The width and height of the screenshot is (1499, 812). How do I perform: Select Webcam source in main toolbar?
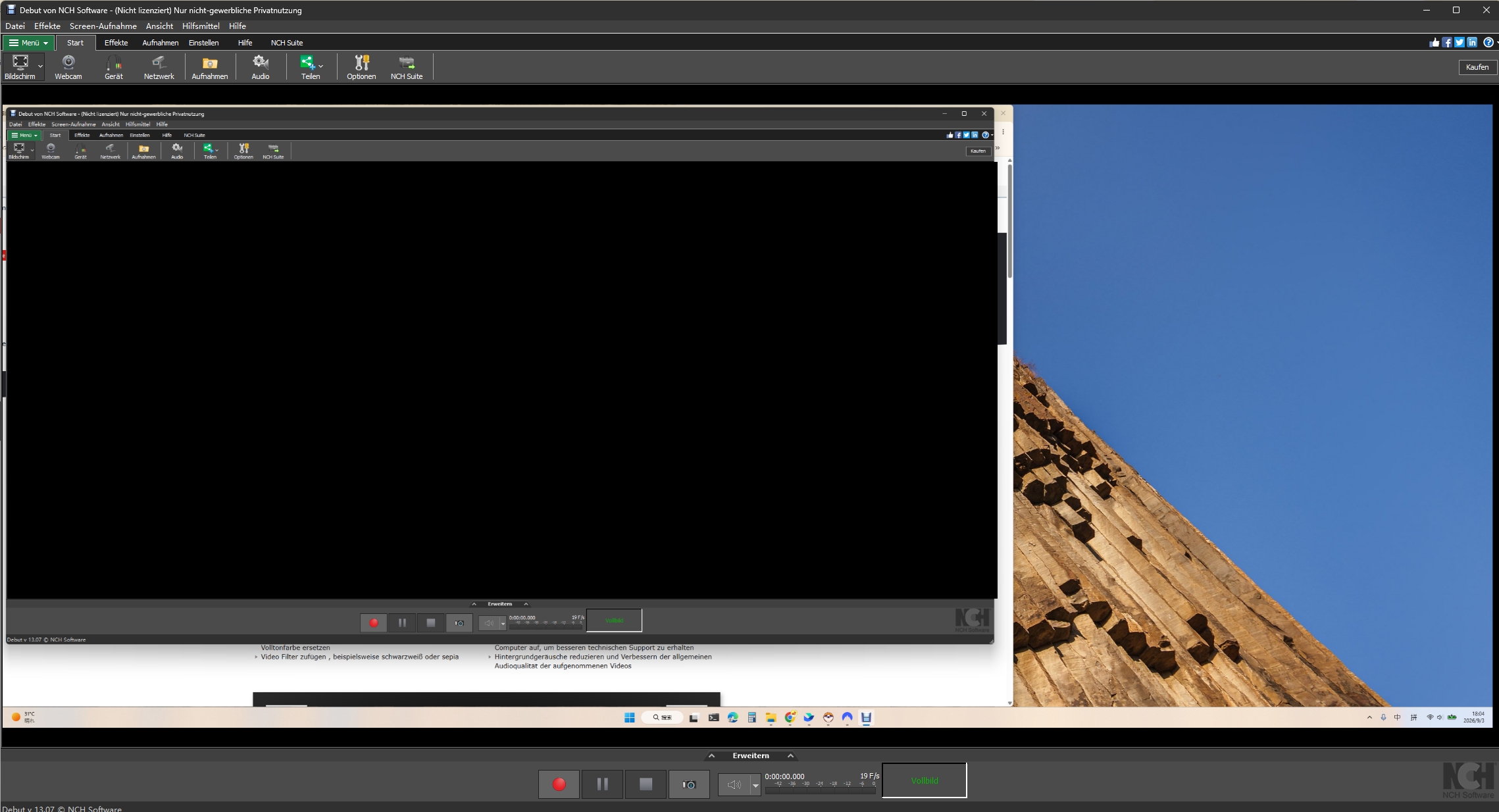tap(68, 67)
